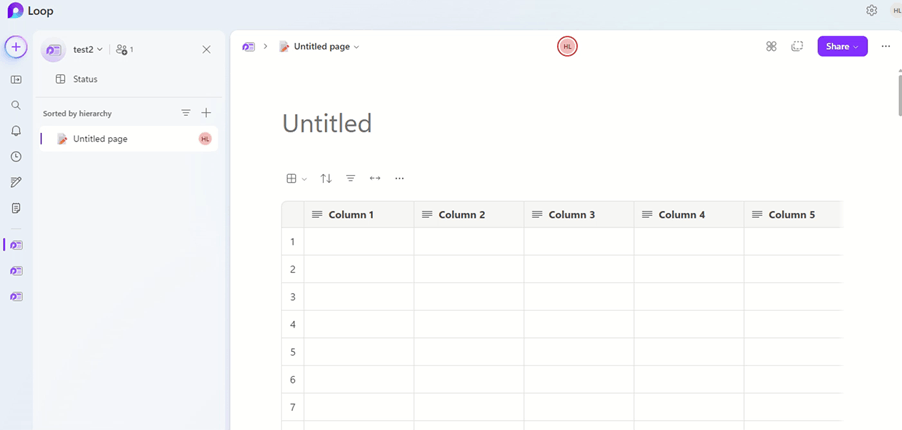
Task: Click the fit-width arrows icon in table toolbar
Action: (375, 178)
